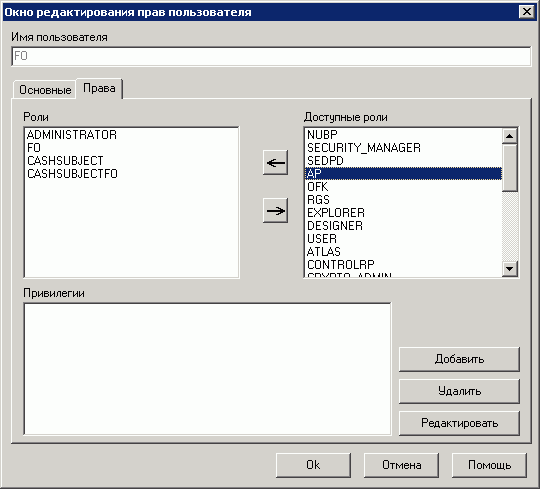This screenshot has height=489, width=540.
Task: Click scroll up arrow in available roles list
Action: [x=510, y=136]
